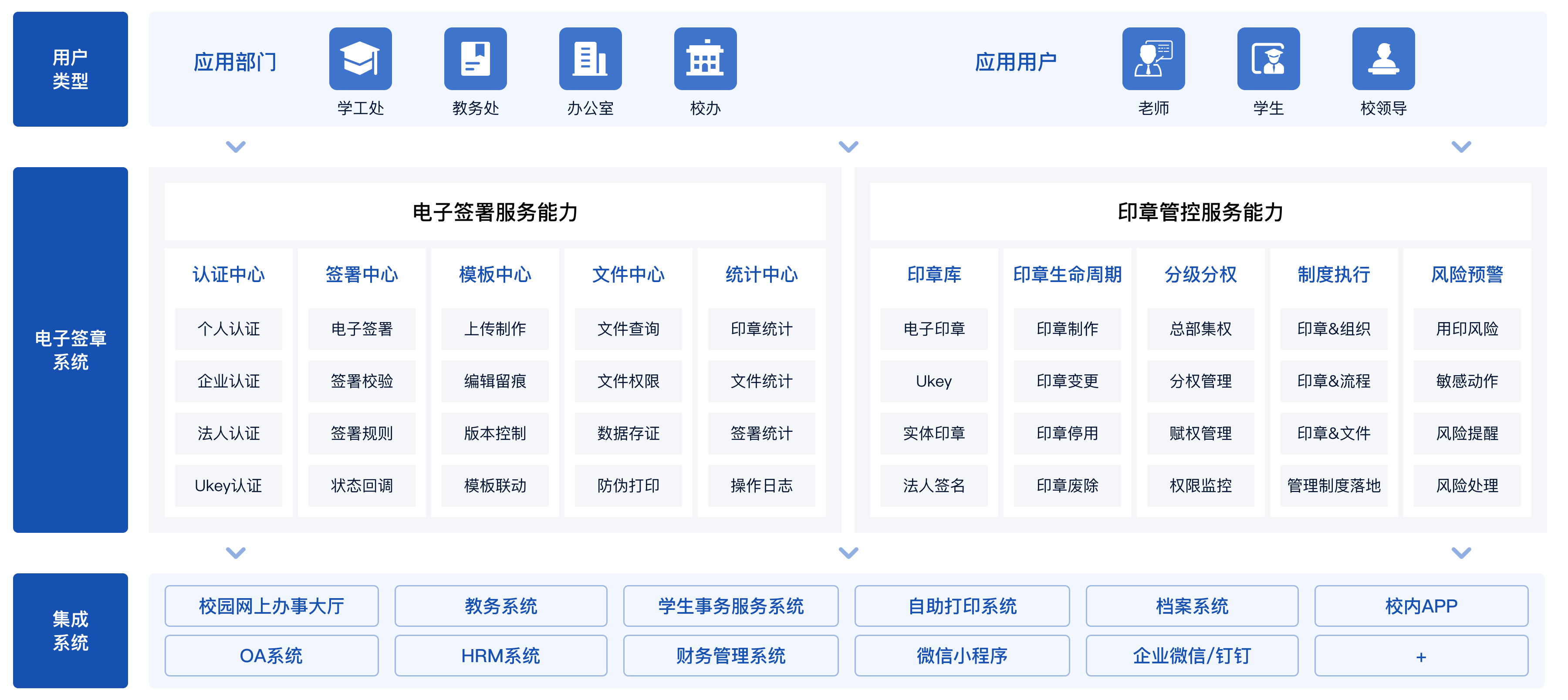The height and width of the screenshot is (700, 1568).
Task: Select the 老师 teacher icon
Action: [x=1153, y=59]
